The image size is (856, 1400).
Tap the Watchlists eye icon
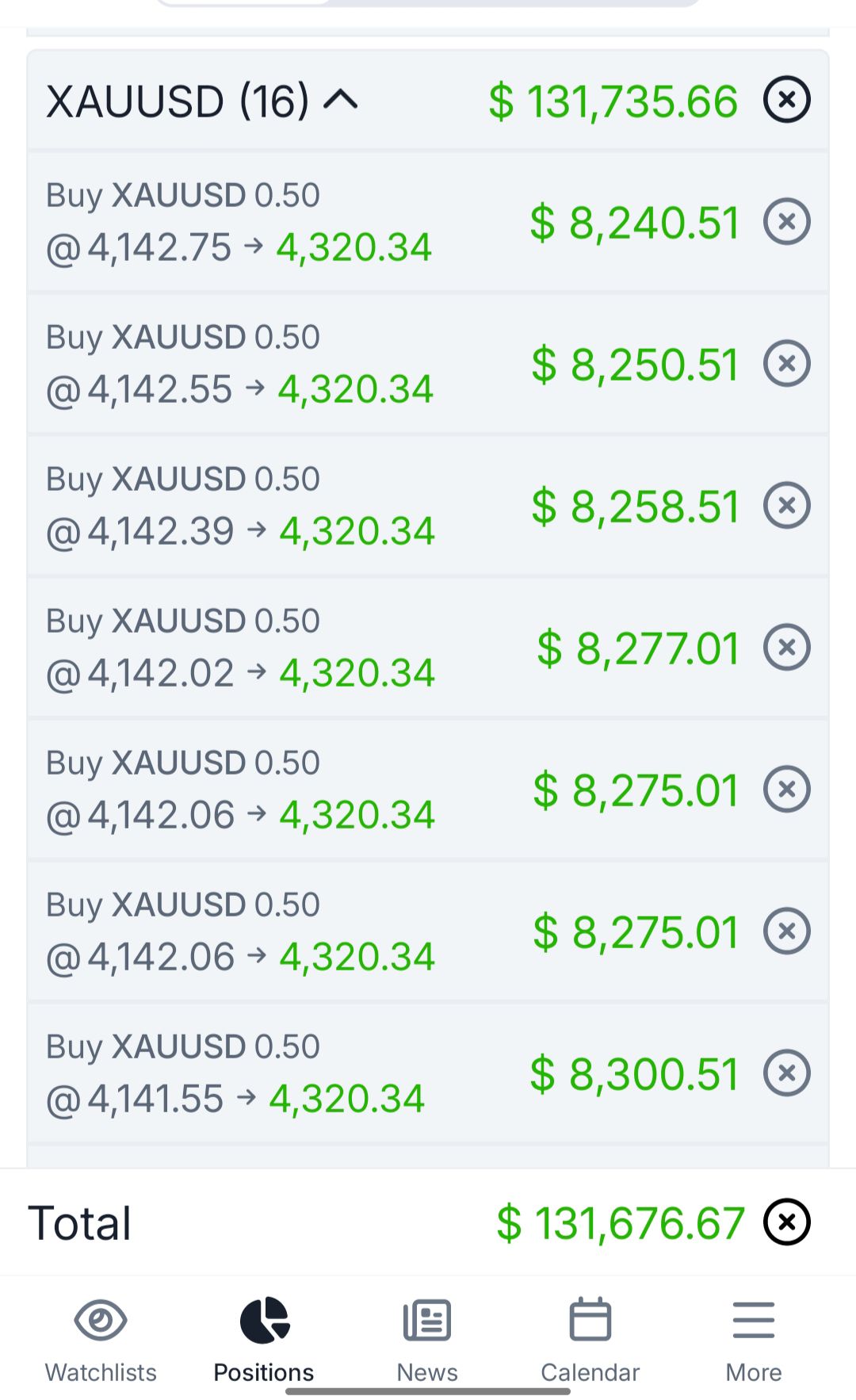click(x=101, y=1321)
